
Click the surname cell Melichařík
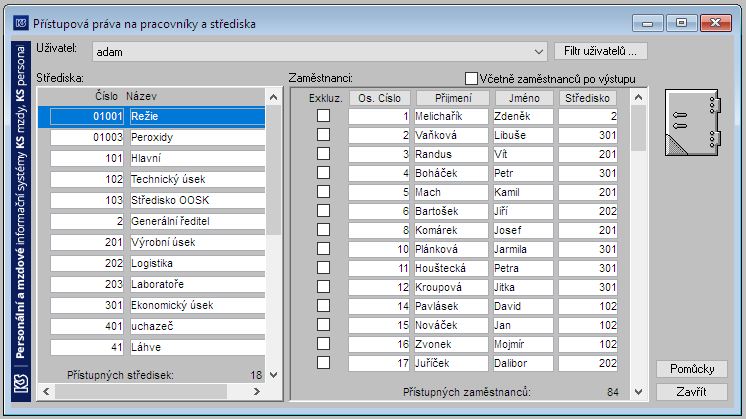451,116
